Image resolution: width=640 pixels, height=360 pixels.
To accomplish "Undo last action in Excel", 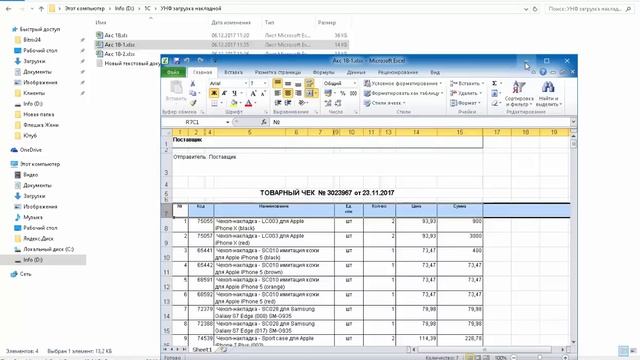I will click(x=187, y=60).
